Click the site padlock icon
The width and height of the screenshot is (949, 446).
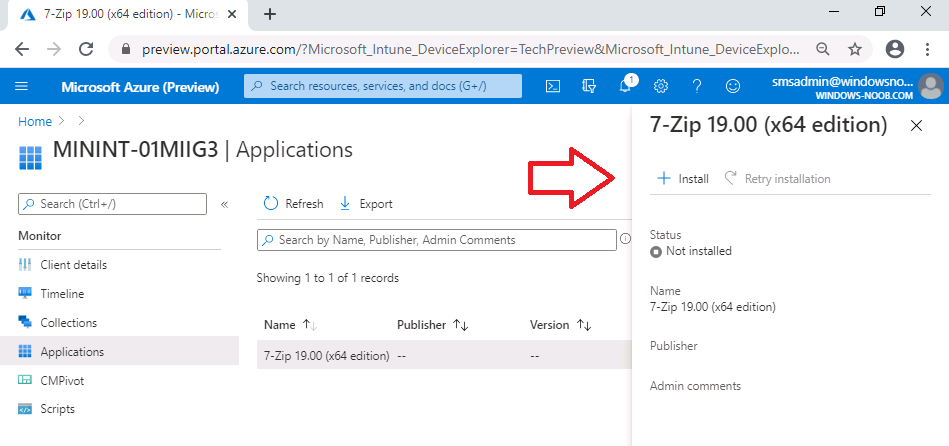(126, 49)
